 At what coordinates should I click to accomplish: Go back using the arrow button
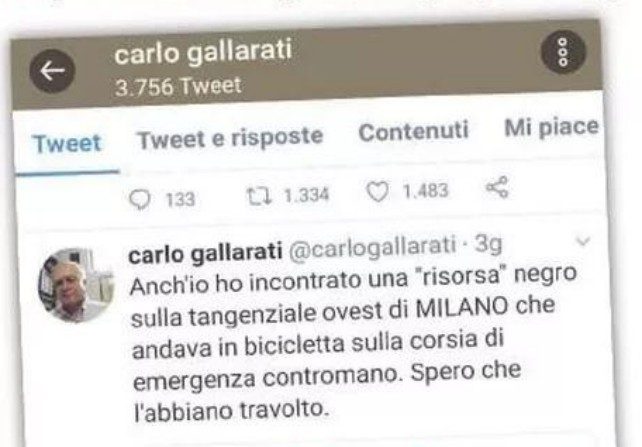point(52,71)
